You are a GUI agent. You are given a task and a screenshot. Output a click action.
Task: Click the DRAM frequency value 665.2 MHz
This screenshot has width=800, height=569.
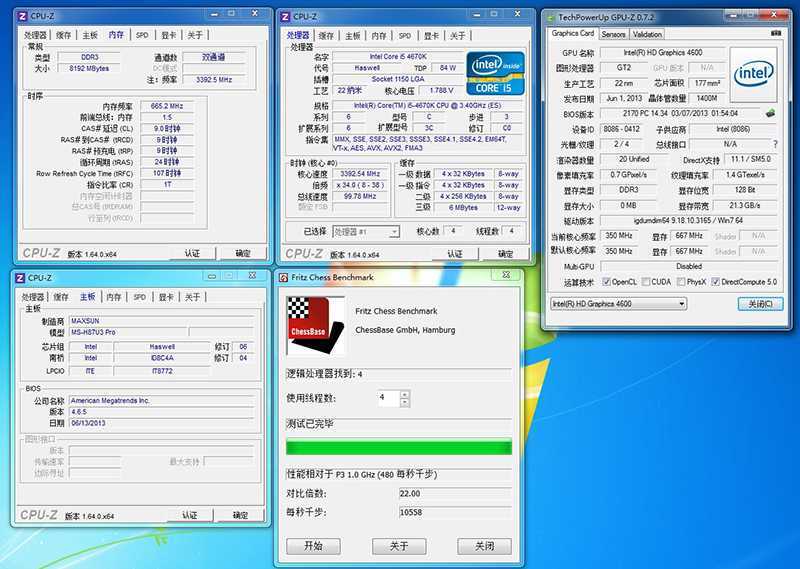pos(167,106)
